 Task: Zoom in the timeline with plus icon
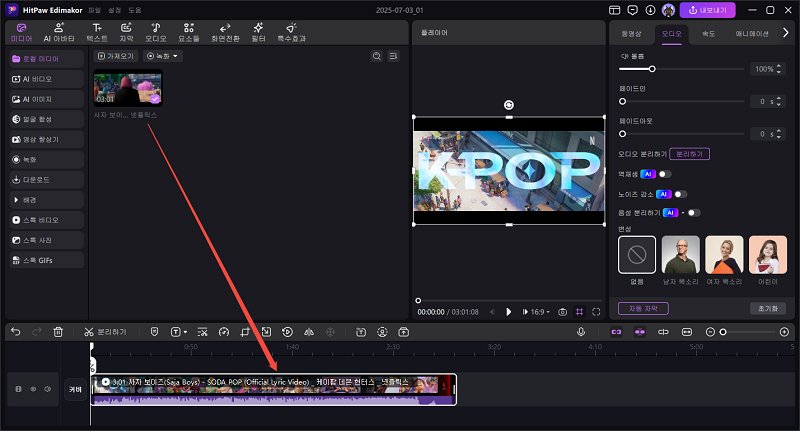pyautogui.click(x=785, y=332)
